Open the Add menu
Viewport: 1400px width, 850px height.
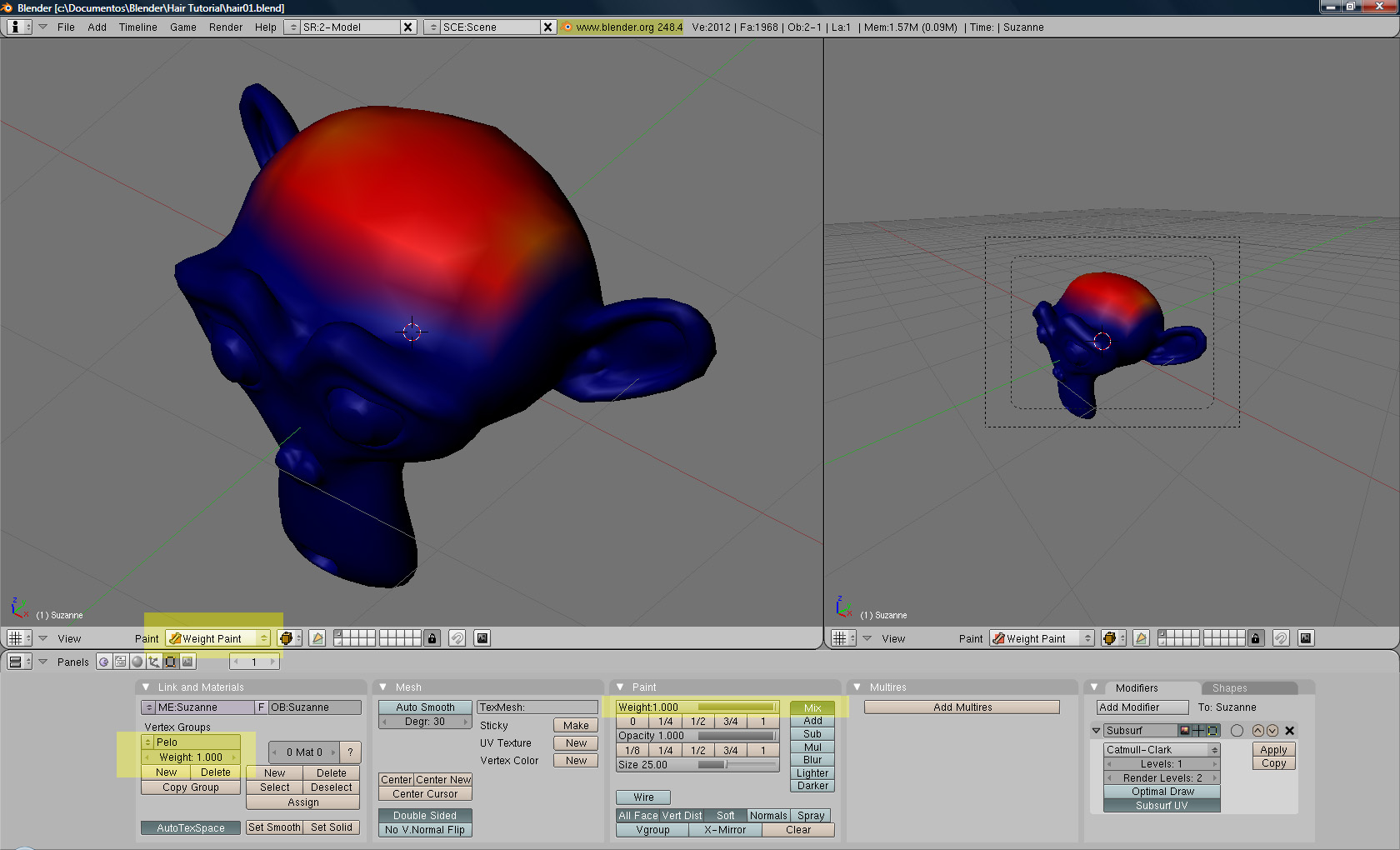click(x=97, y=27)
